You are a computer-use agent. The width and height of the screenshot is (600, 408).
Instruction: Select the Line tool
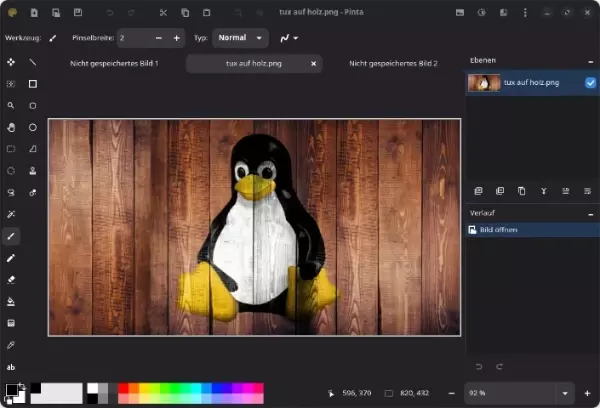click(33, 62)
